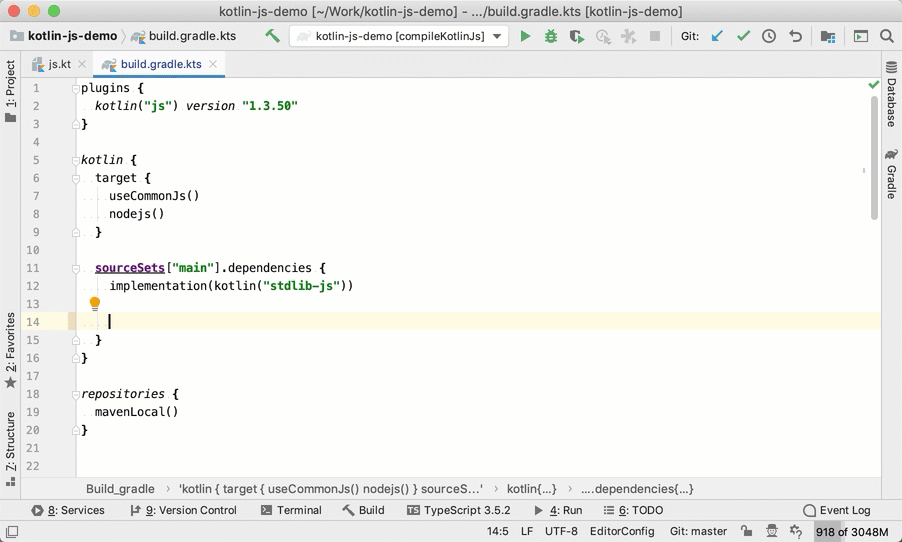Run the compileKotlinJs configuration
Image resolution: width=902 pixels, height=542 pixels.
point(525,36)
